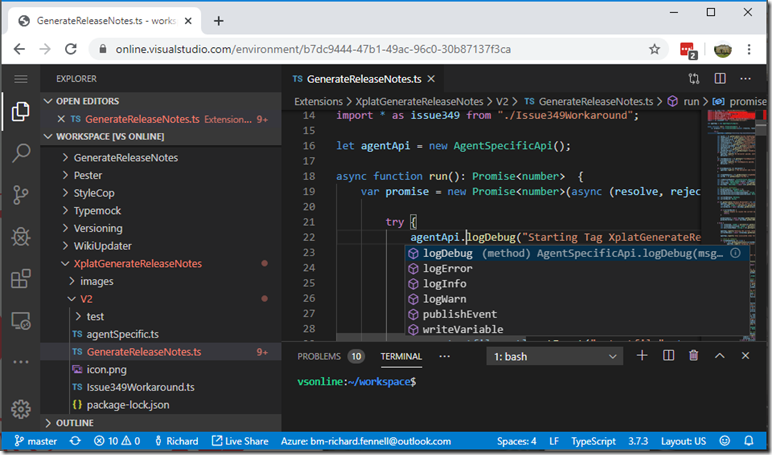Viewport: 772px width, 455px height.
Task: Collapse the XplatGenerateReleaseNotes folder
Action: pyautogui.click(x=65, y=263)
